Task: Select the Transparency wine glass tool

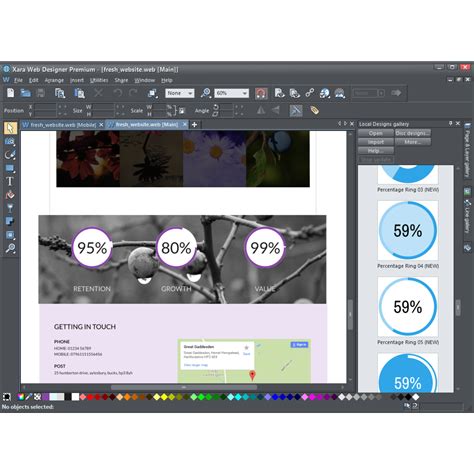Action: pyautogui.click(x=10, y=208)
